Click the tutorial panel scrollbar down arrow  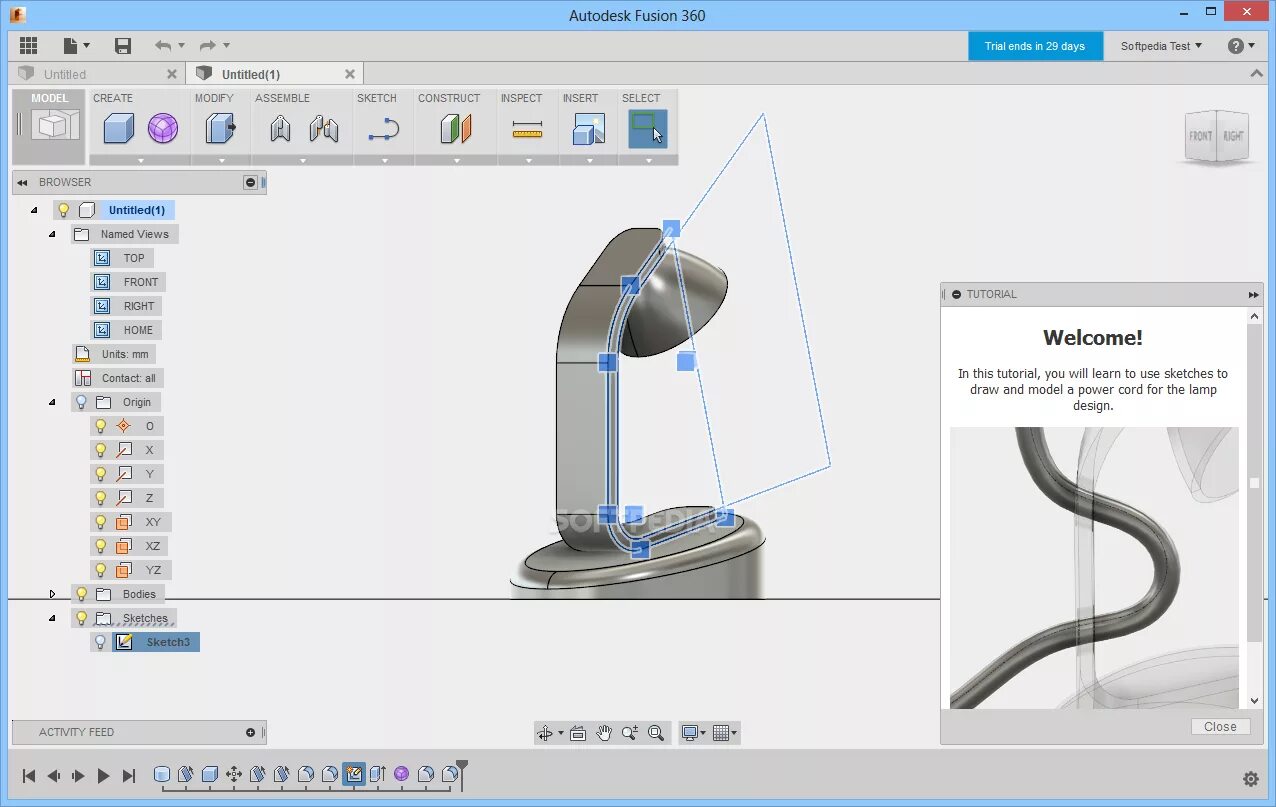point(1255,701)
